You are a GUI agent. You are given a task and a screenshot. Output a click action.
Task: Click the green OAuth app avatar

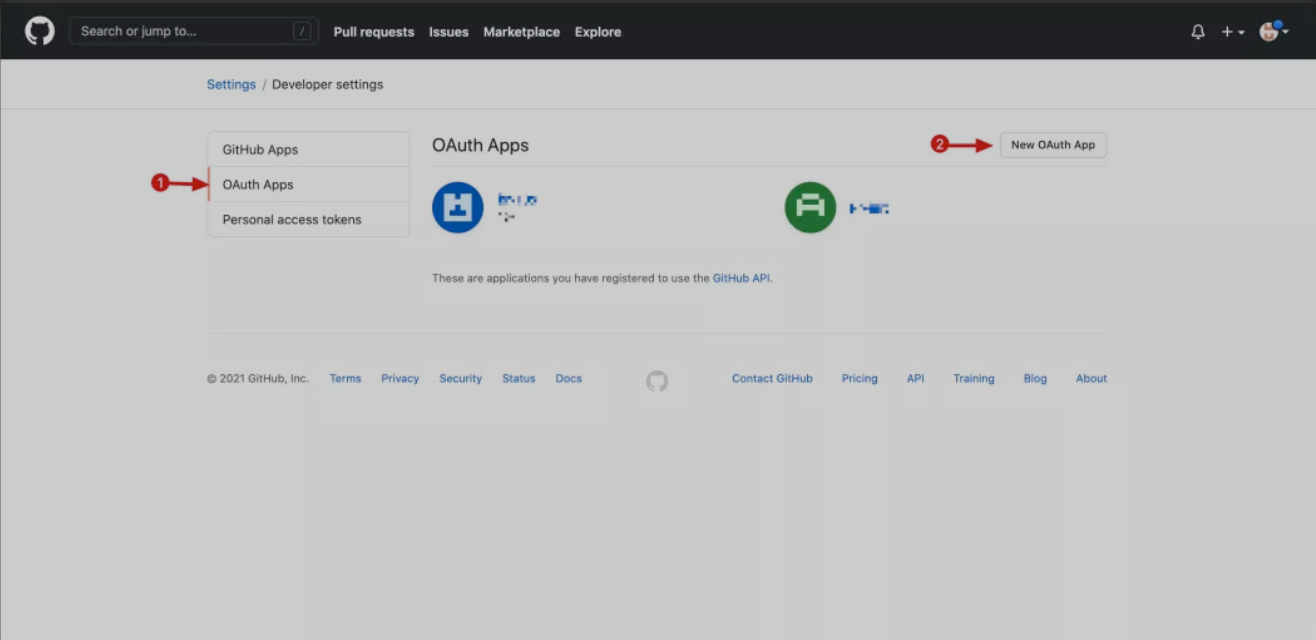(810, 207)
